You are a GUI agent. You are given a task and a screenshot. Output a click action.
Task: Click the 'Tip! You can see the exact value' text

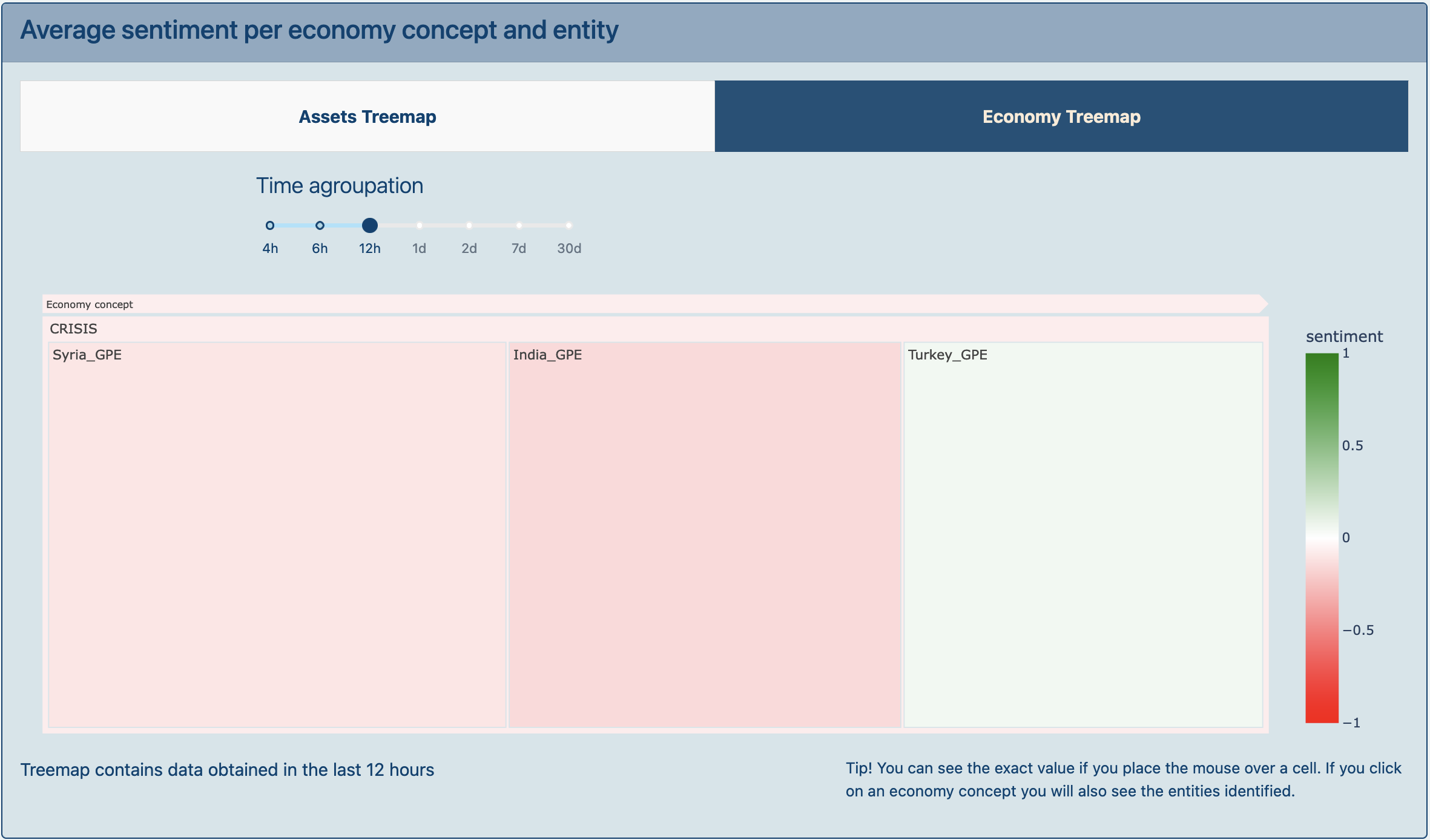1124,779
